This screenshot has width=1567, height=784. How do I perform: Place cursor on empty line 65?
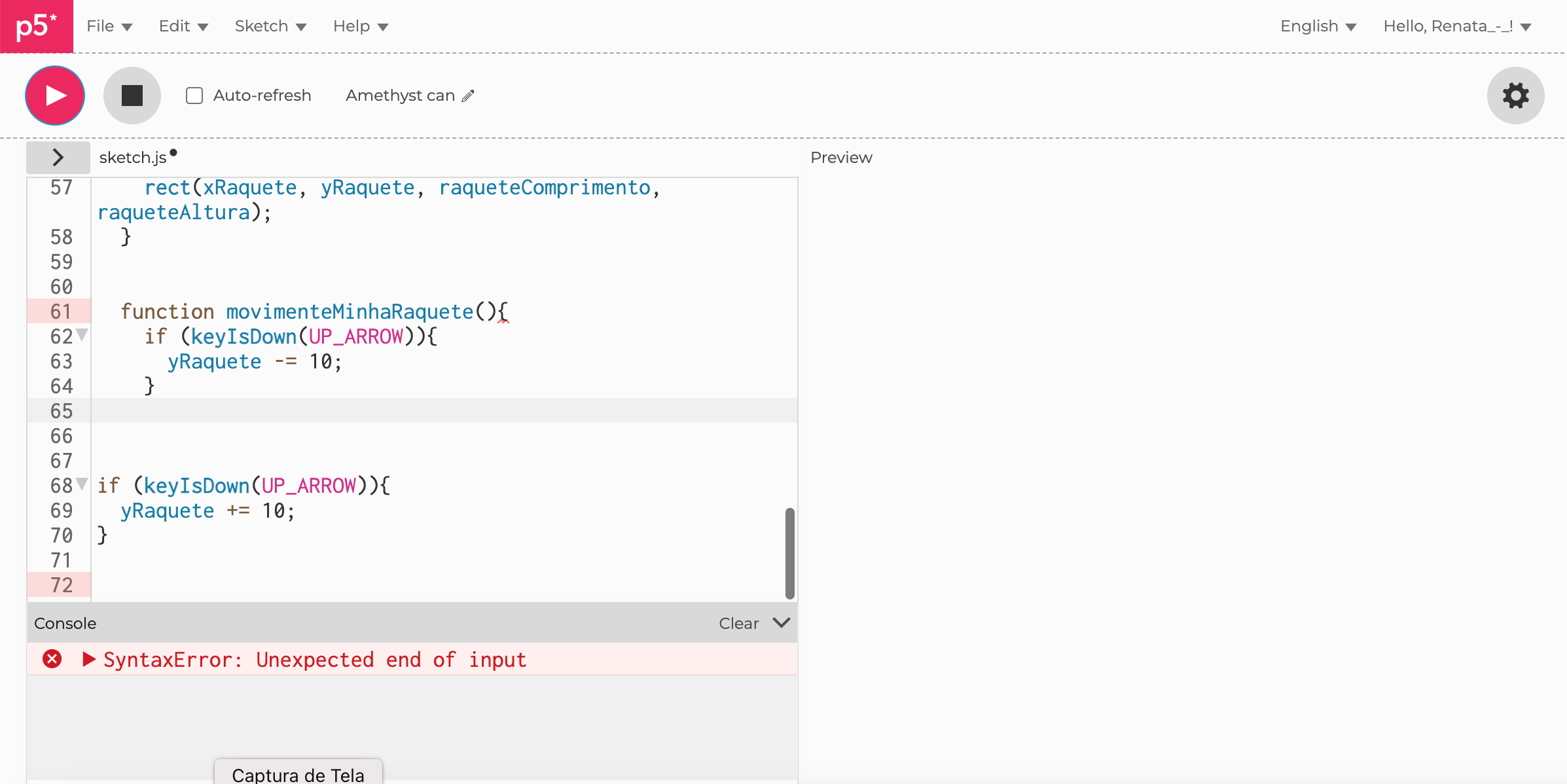[444, 411]
